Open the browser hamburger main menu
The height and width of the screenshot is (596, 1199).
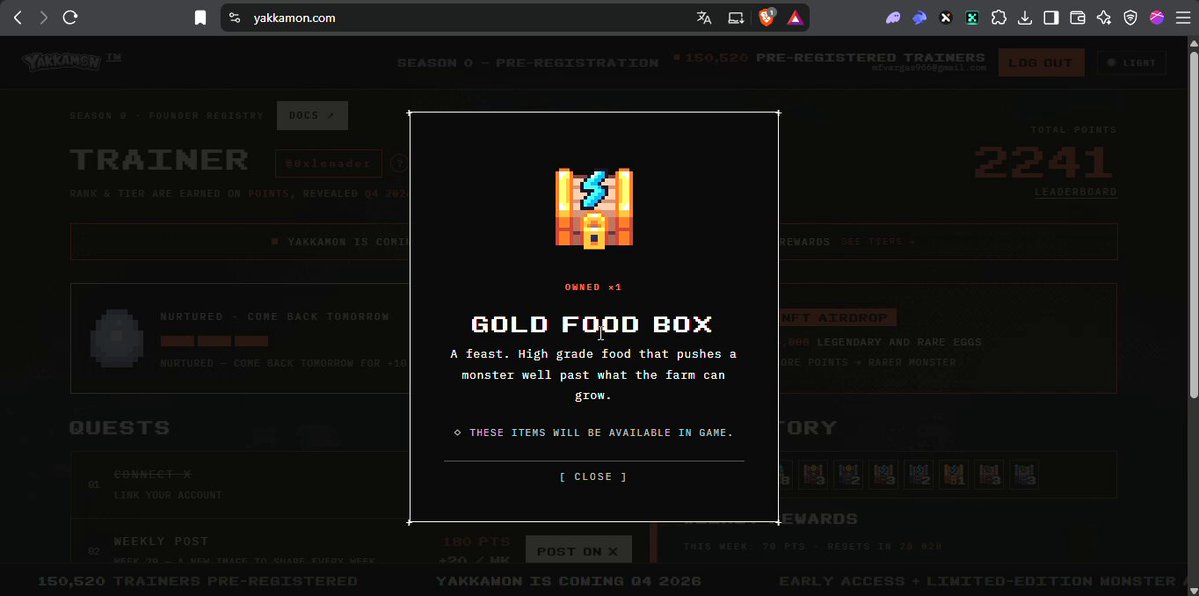[1183, 18]
